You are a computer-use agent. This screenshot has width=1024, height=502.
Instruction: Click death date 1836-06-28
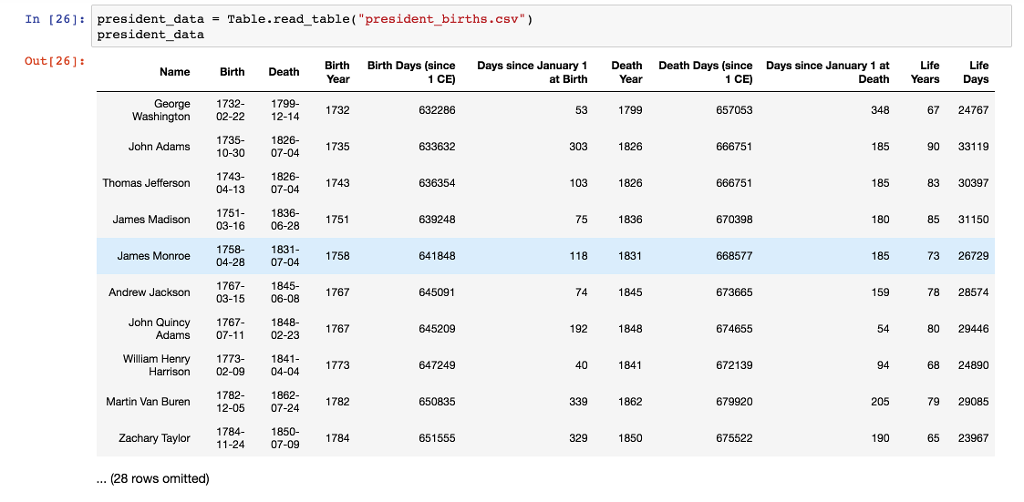[x=284, y=219]
